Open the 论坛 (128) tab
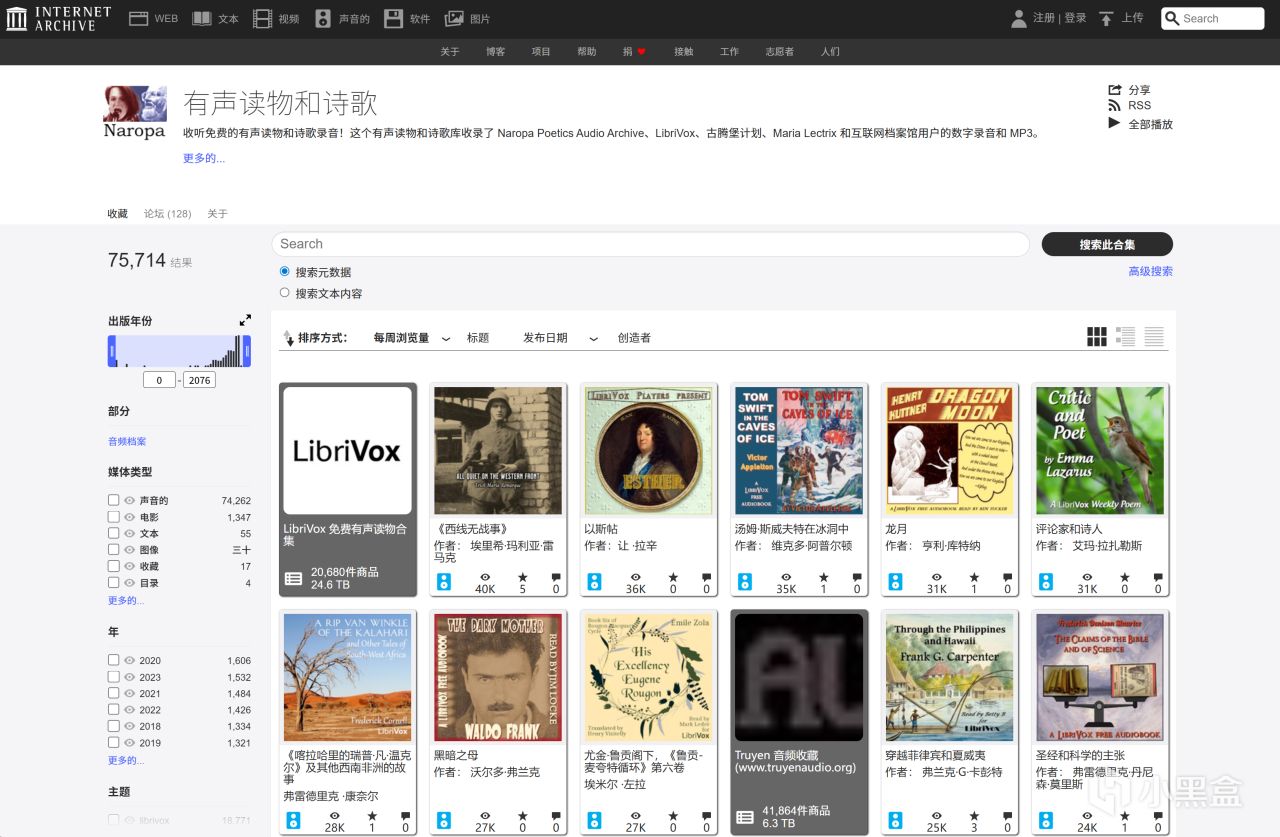 167,213
